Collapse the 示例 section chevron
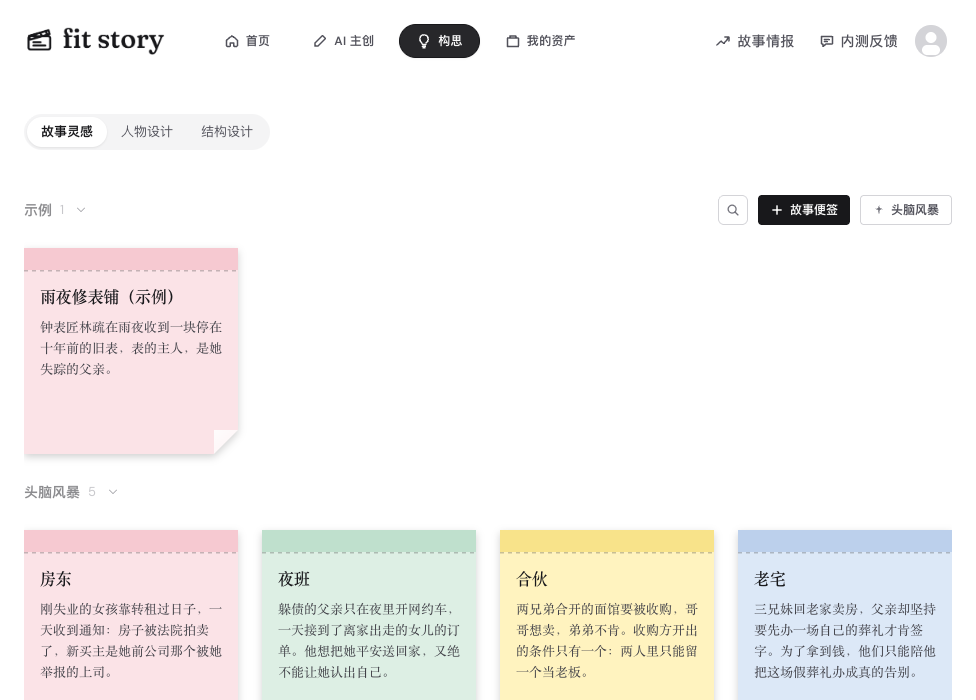The height and width of the screenshot is (700, 976). [81, 210]
